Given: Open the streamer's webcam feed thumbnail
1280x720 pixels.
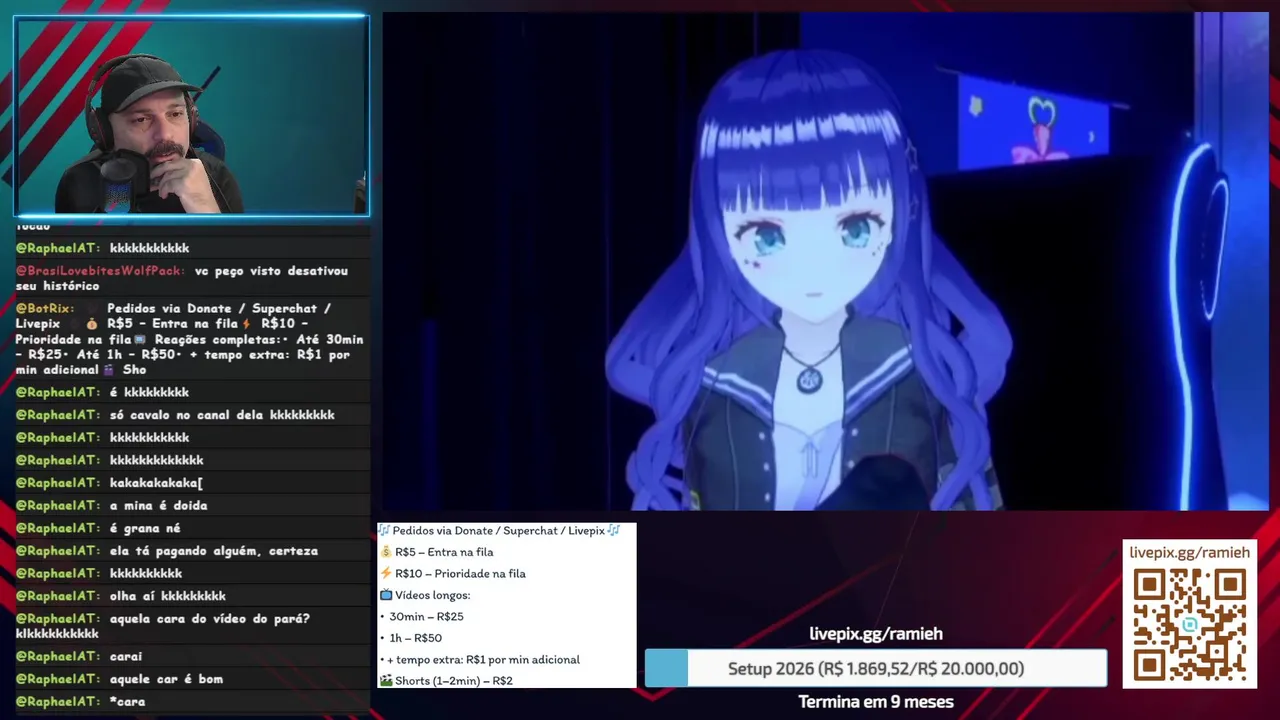Looking at the screenshot, I should click(191, 116).
